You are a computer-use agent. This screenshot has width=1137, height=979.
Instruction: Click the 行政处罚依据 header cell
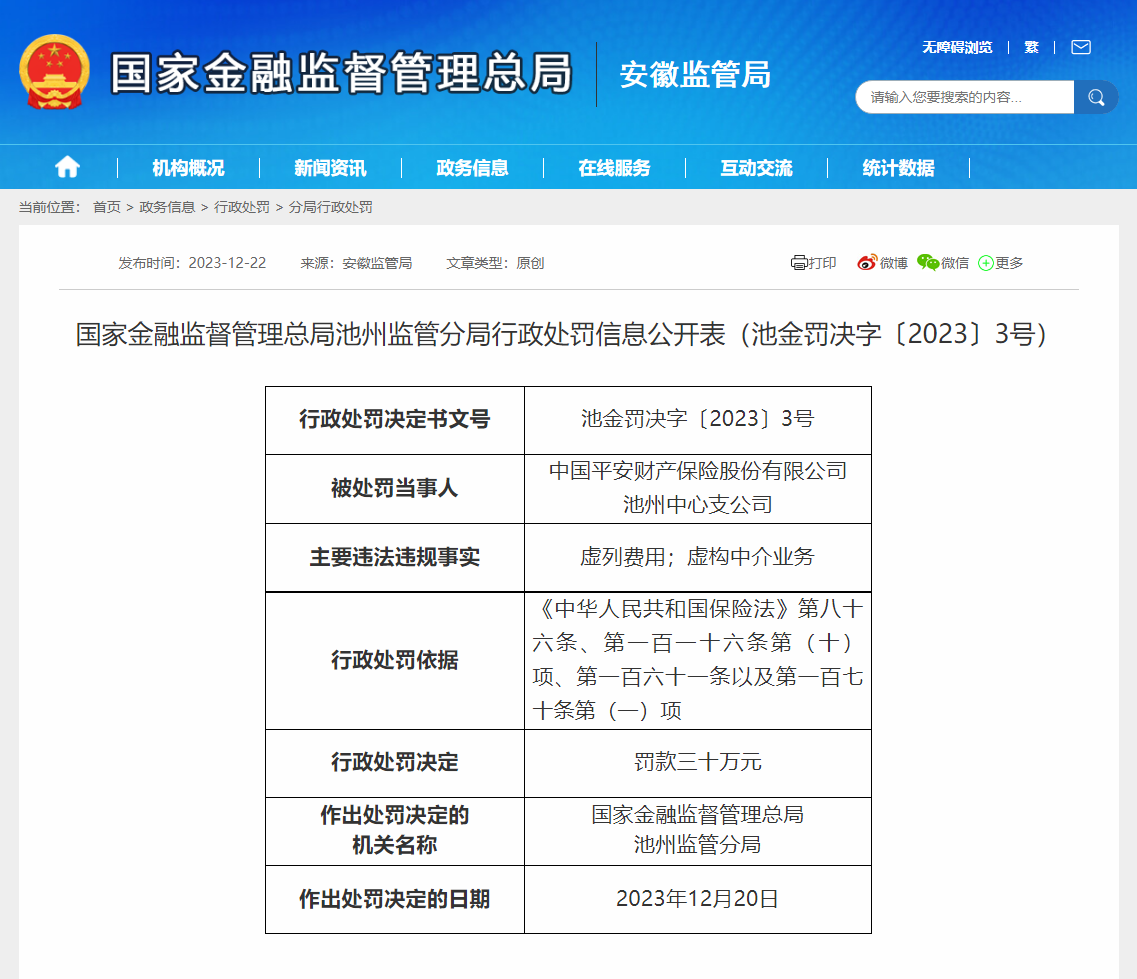click(395, 661)
